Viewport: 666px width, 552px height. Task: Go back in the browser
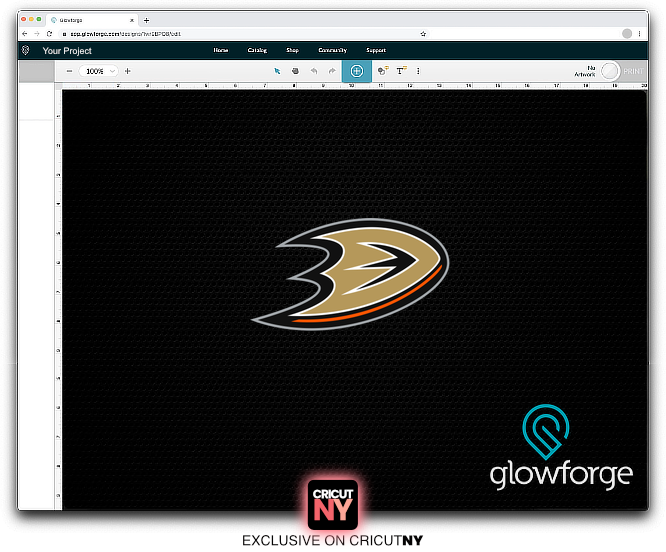tap(25, 34)
